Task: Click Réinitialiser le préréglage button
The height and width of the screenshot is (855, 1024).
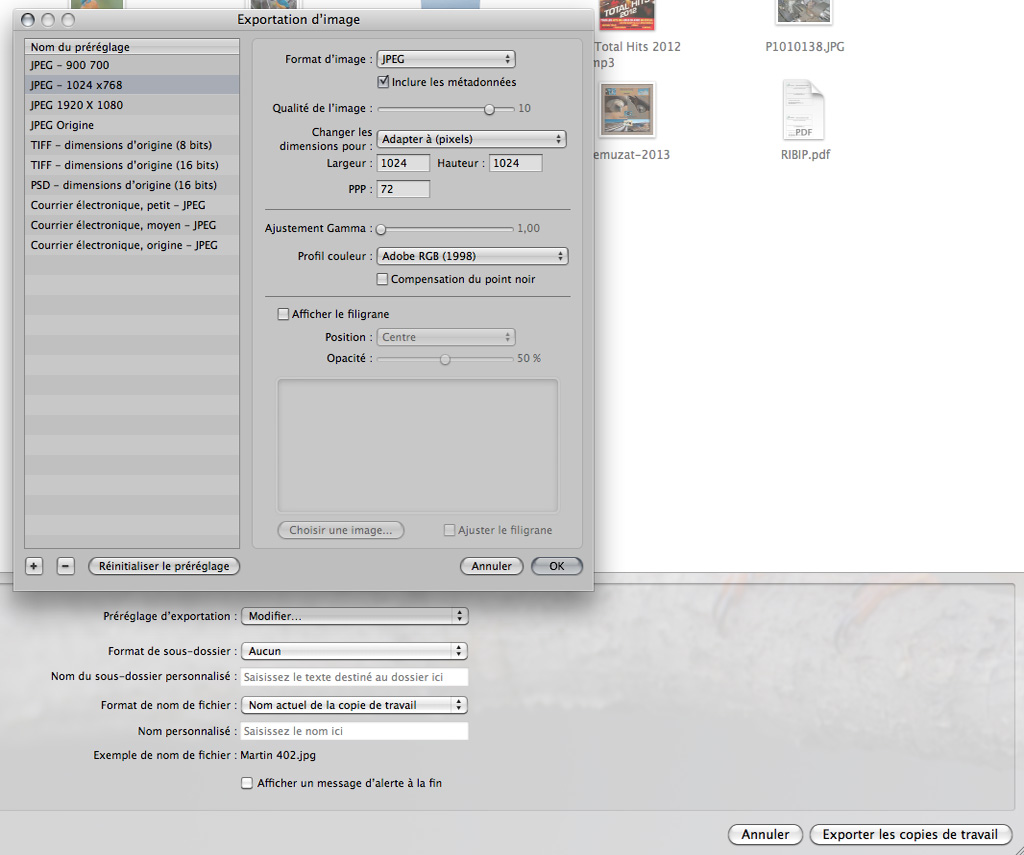Action: [164, 566]
